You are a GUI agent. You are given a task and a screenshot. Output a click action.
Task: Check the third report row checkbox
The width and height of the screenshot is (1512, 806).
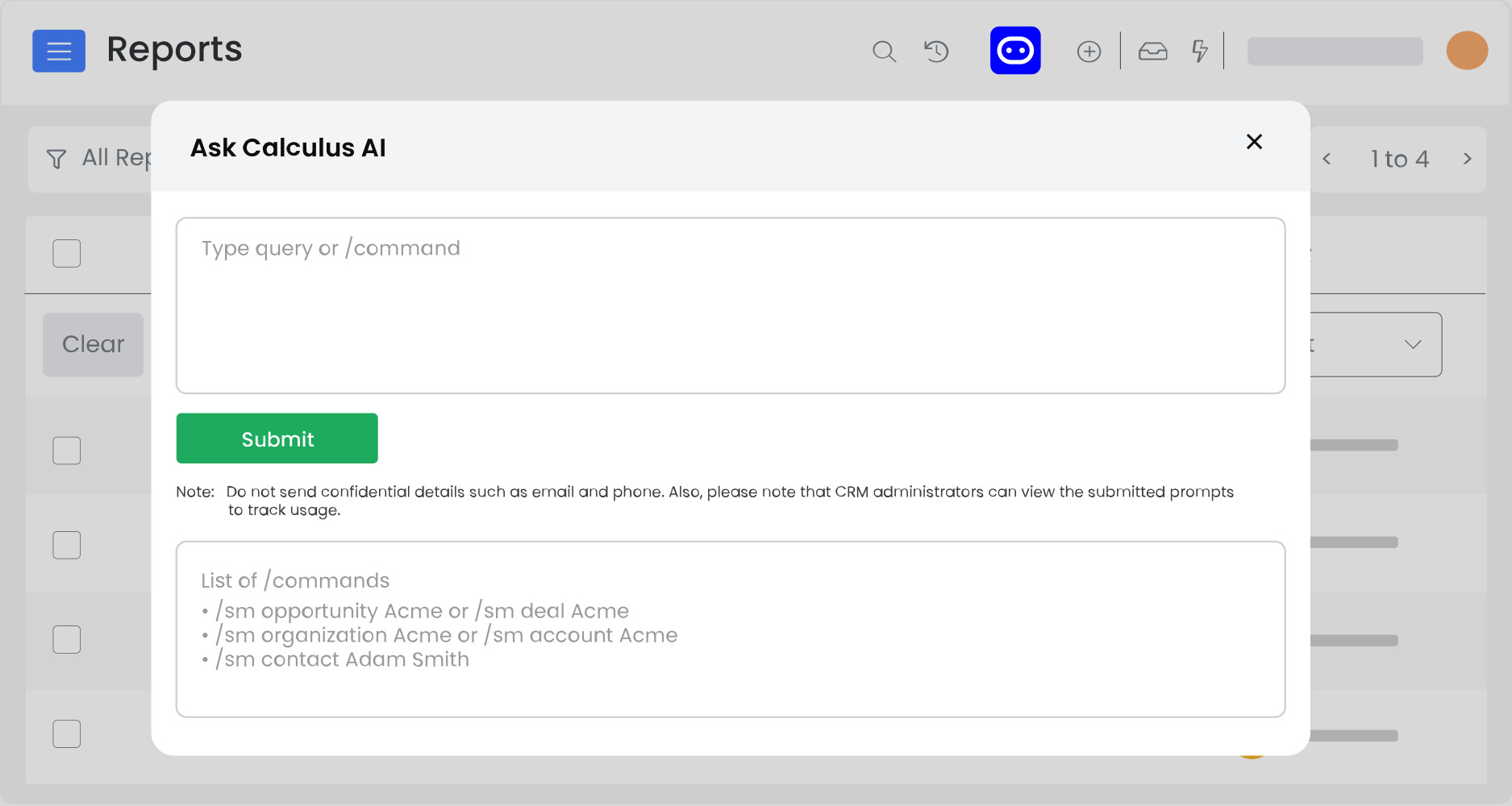click(67, 639)
